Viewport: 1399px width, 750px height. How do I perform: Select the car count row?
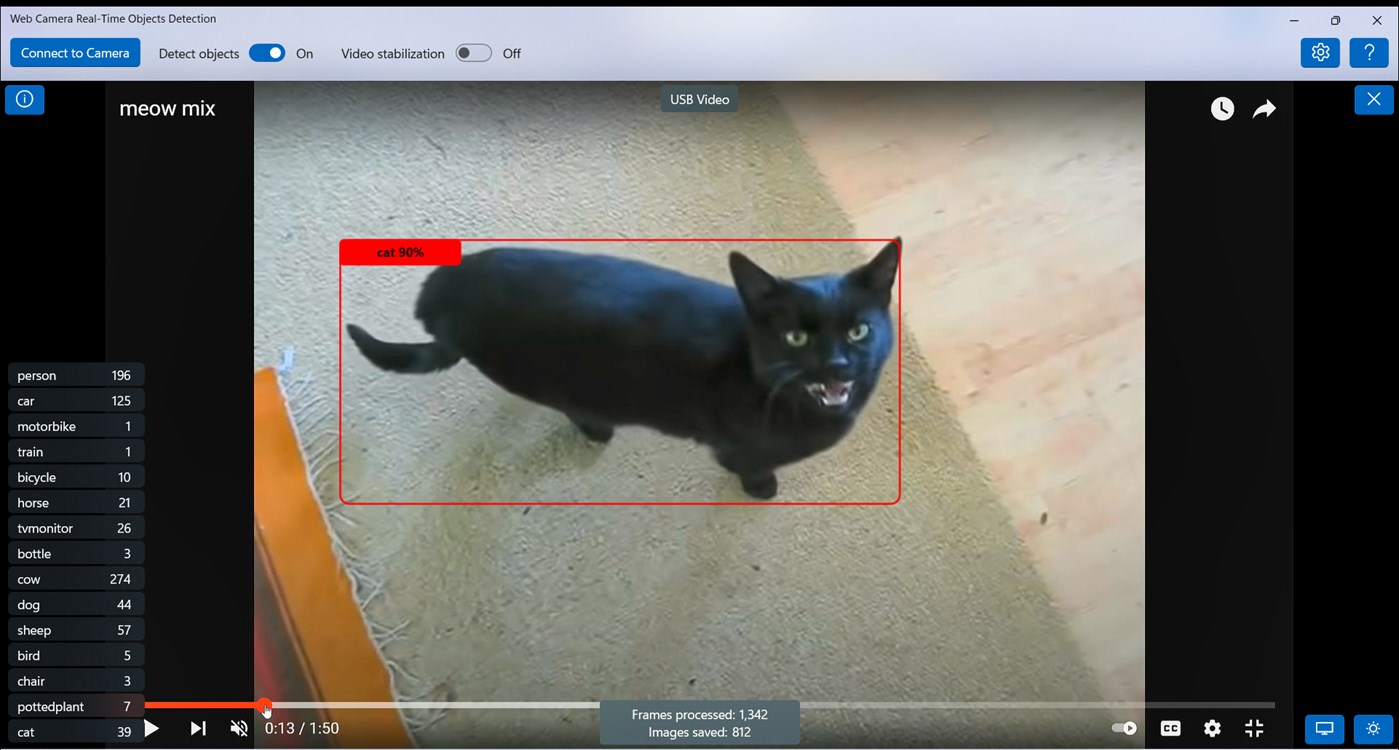76,400
